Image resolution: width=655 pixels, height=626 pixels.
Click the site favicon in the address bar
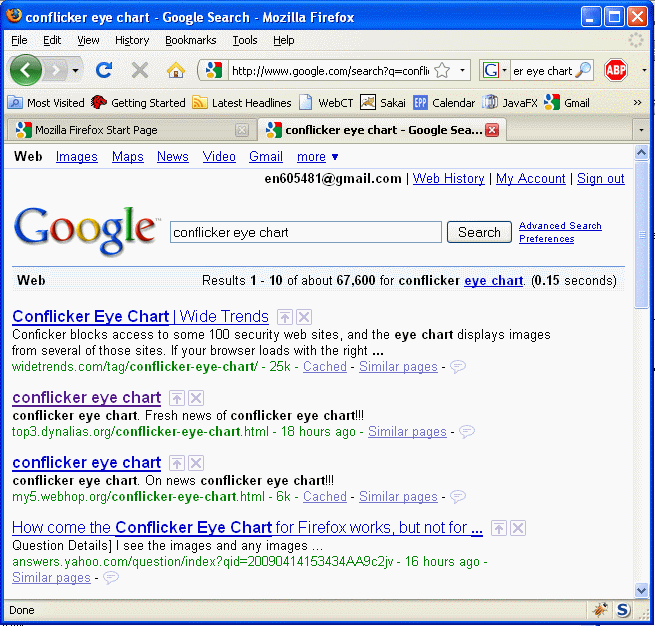click(x=213, y=70)
